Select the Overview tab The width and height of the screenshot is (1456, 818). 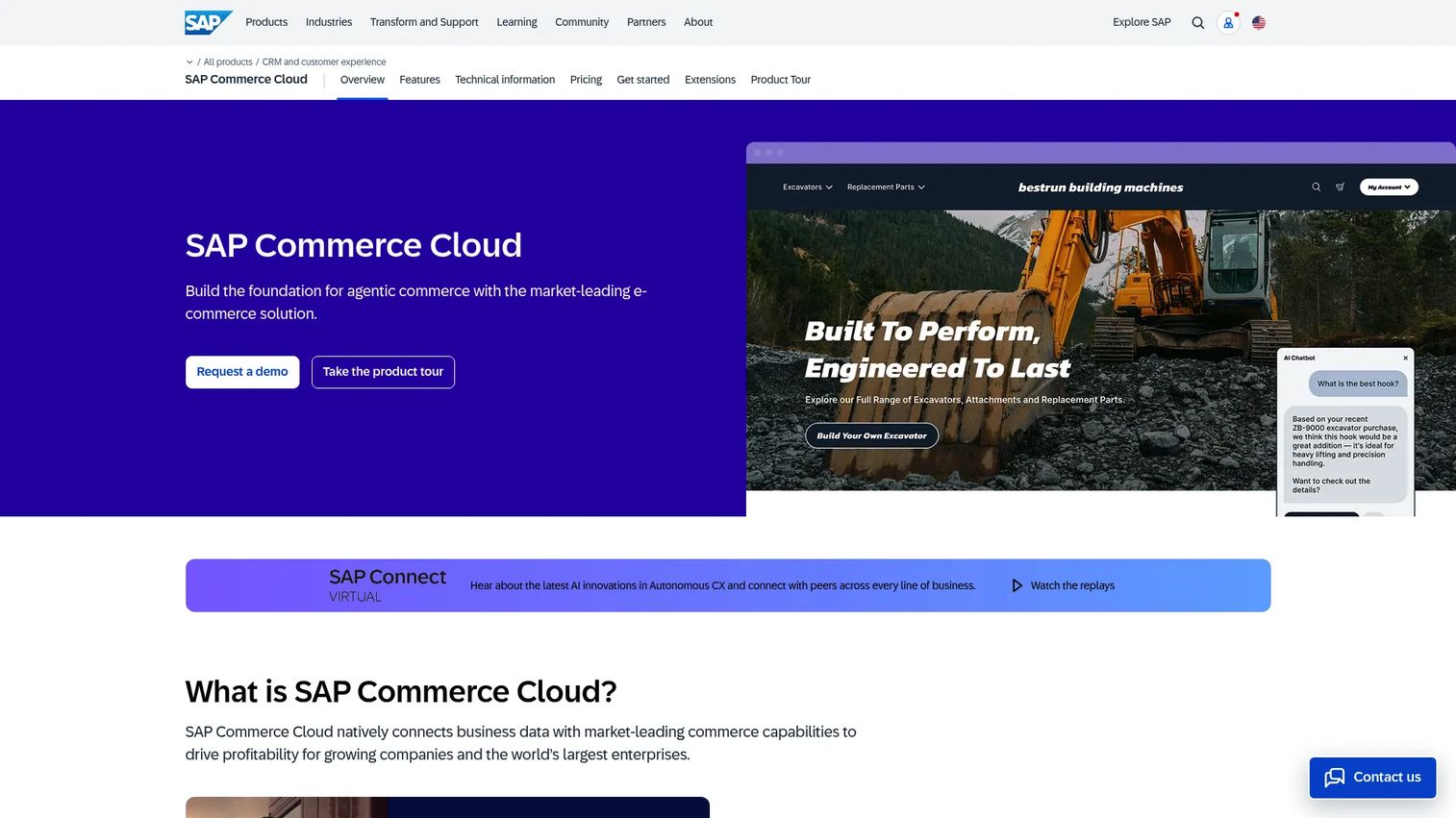[x=363, y=80]
